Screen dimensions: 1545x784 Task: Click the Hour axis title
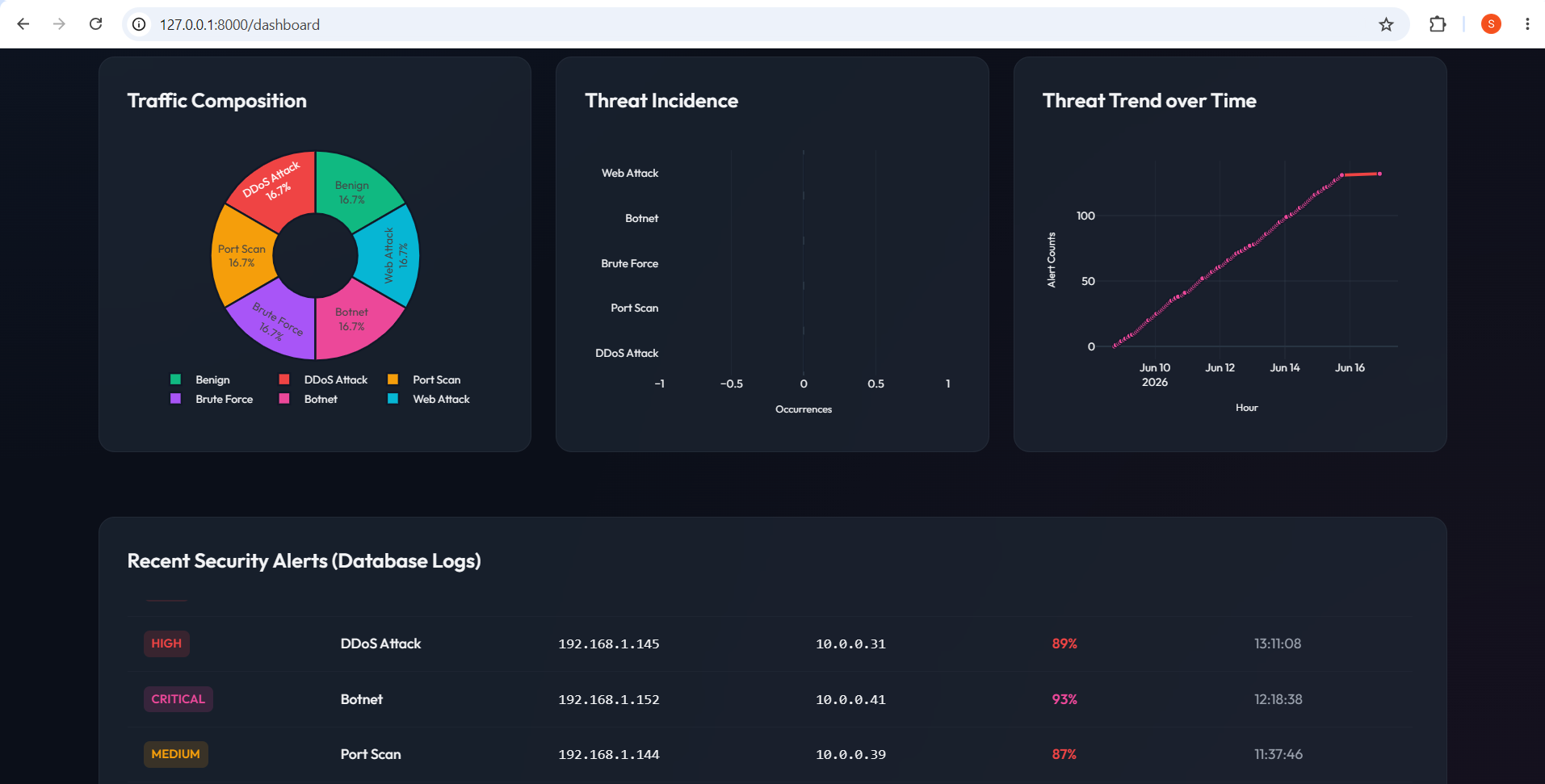[x=1247, y=408]
